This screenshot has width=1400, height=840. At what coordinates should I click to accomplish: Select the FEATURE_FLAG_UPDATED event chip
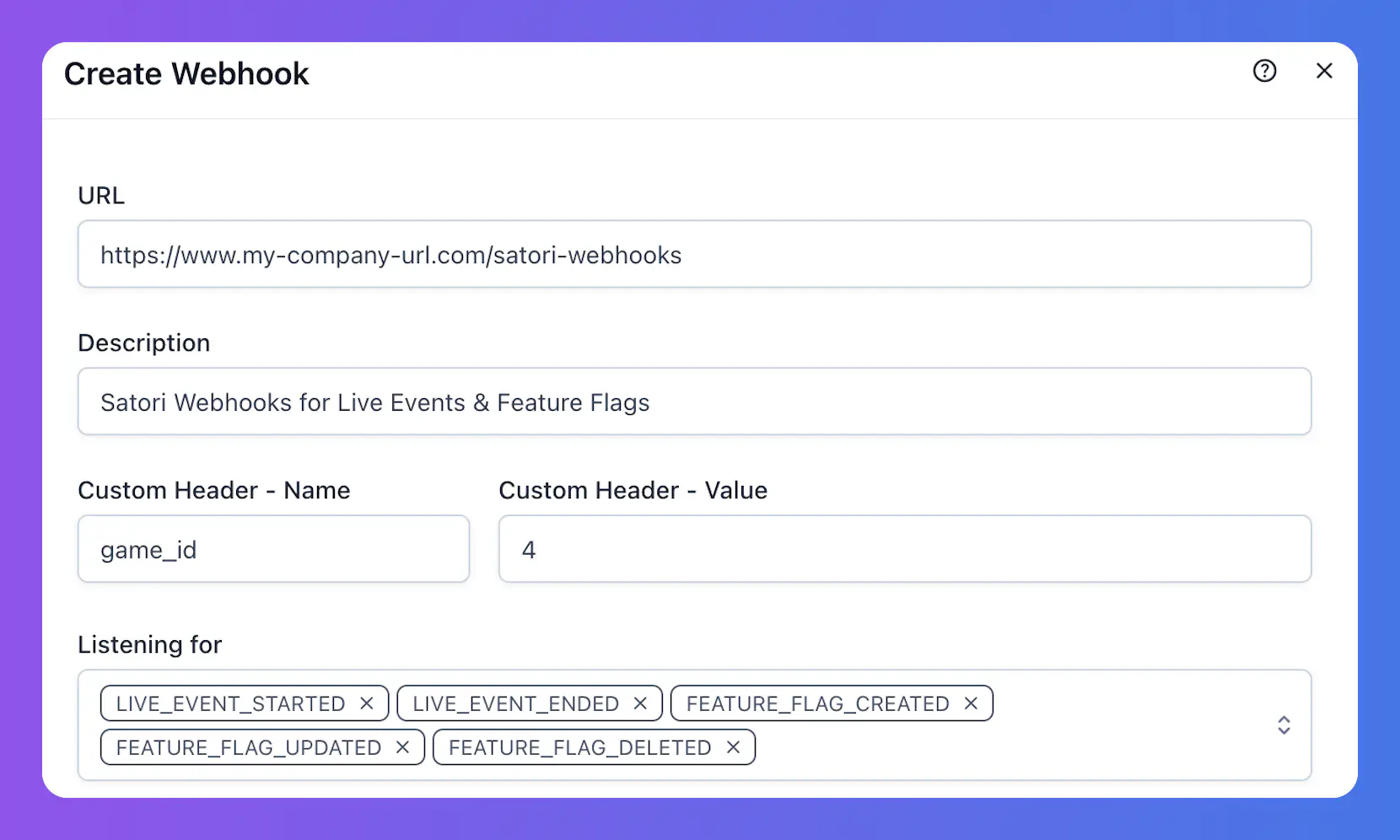(247, 746)
